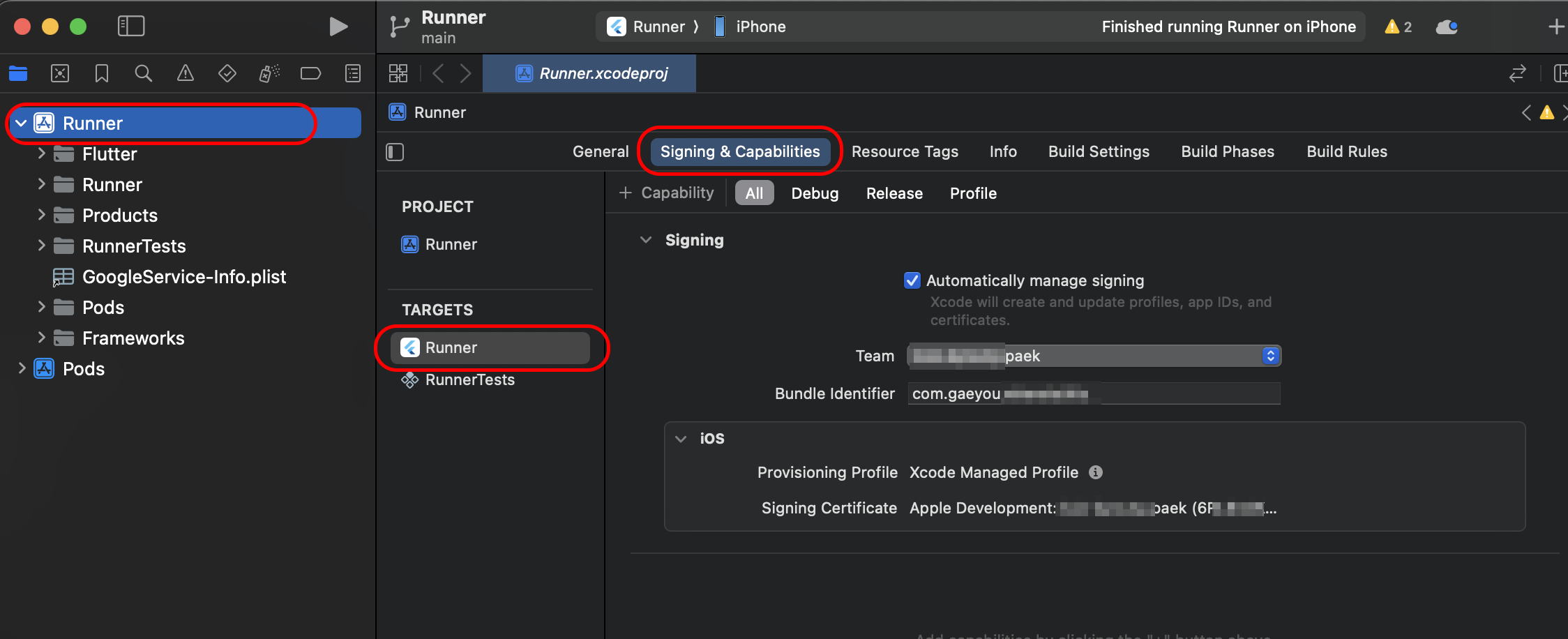Screen dimensions: 1568x639
Task: Open the Bookmark navigator
Action: tap(102, 73)
